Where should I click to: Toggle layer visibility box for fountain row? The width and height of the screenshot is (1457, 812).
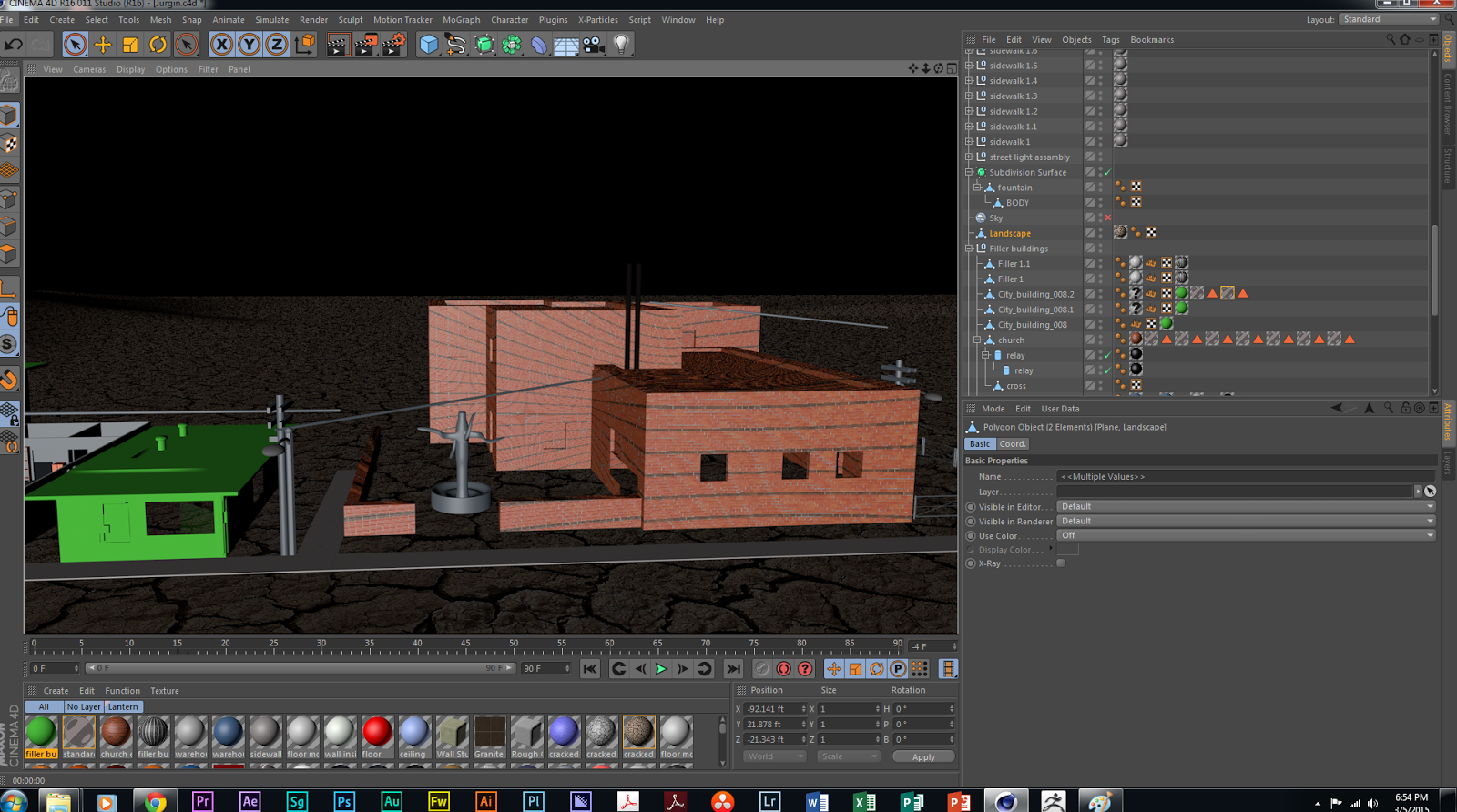click(x=1090, y=188)
